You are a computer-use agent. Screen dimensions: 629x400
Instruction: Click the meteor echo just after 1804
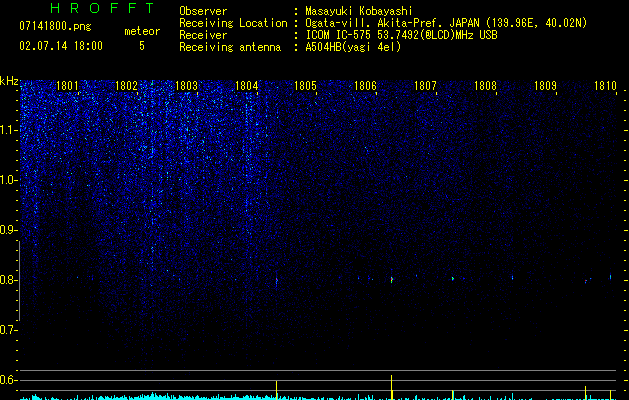pos(276,280)
